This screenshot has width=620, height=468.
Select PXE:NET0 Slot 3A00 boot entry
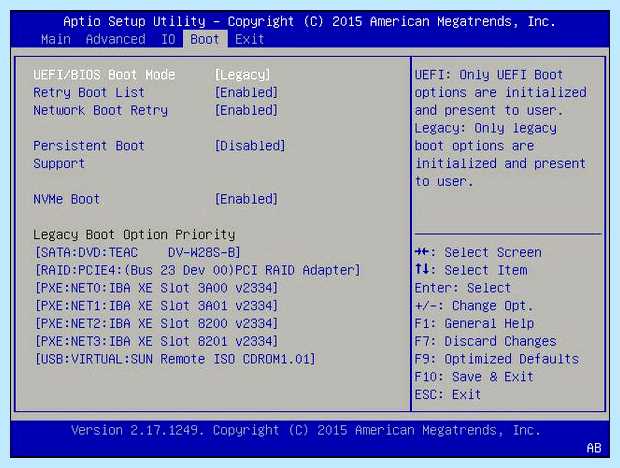coord(157,288)
